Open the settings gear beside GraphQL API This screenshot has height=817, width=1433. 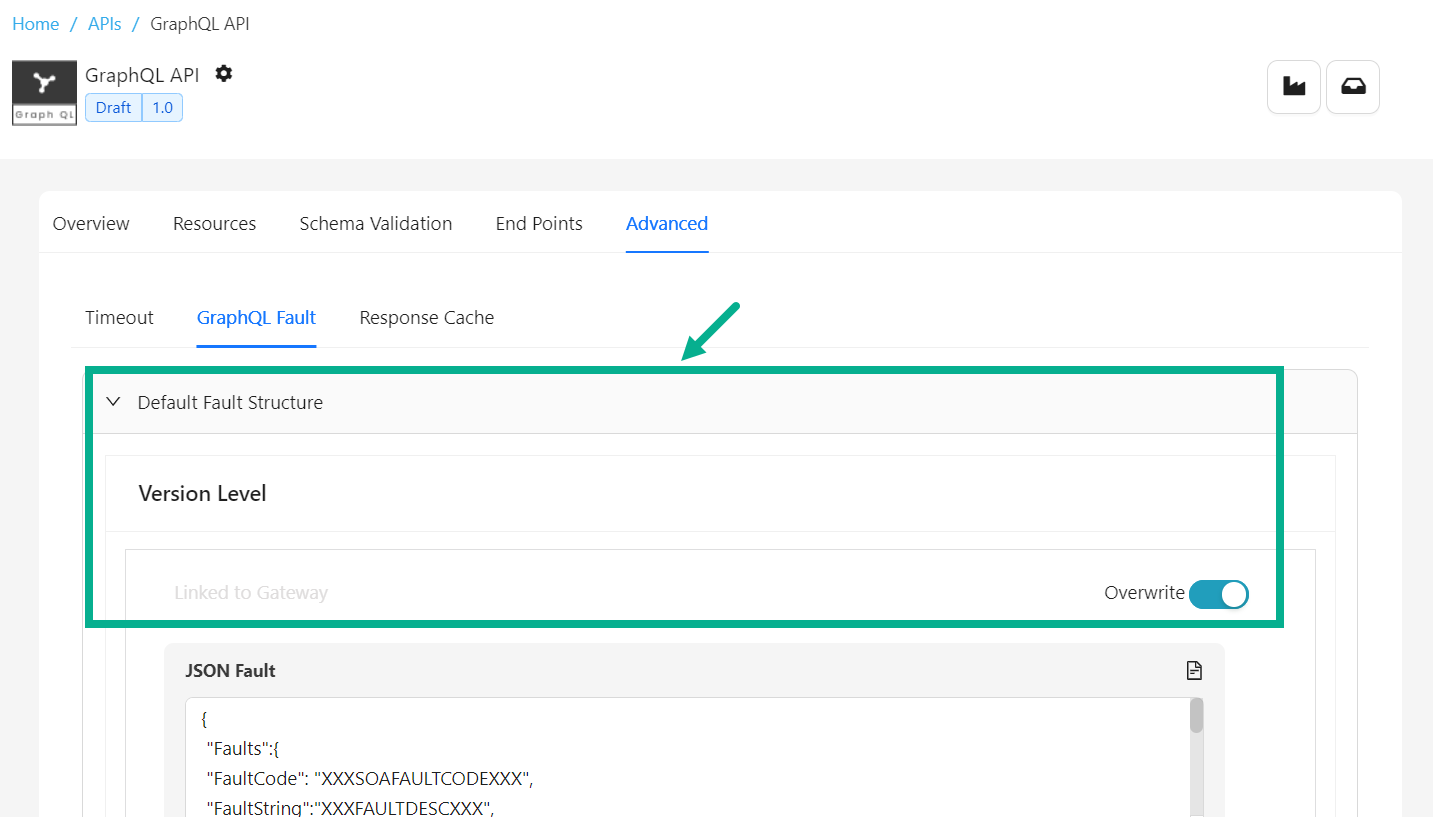point(224,74)
